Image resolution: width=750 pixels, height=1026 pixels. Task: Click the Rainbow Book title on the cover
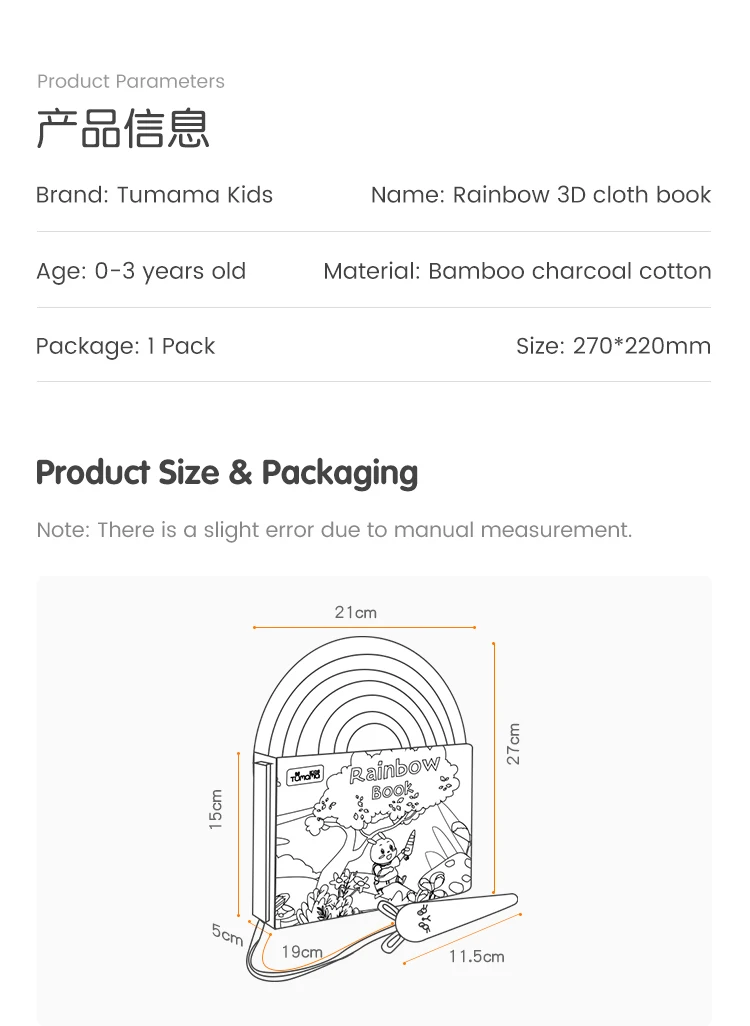click(x=395, y=777)
